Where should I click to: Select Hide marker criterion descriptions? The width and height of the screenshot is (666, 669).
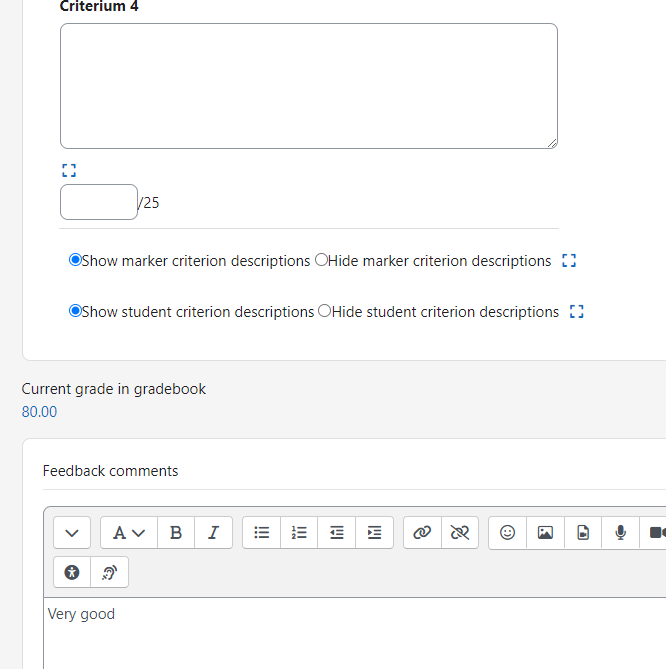[321, 259]
